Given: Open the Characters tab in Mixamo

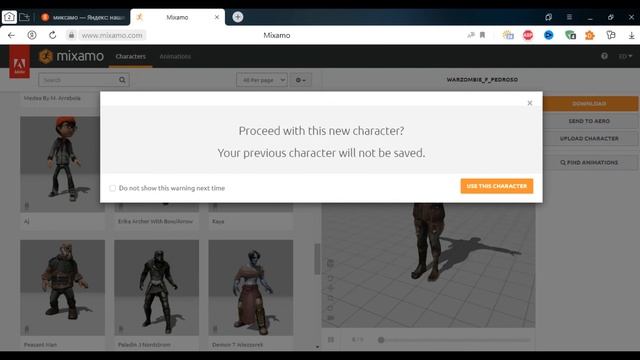Looking at the screenshot, I should tap(131, 56).
